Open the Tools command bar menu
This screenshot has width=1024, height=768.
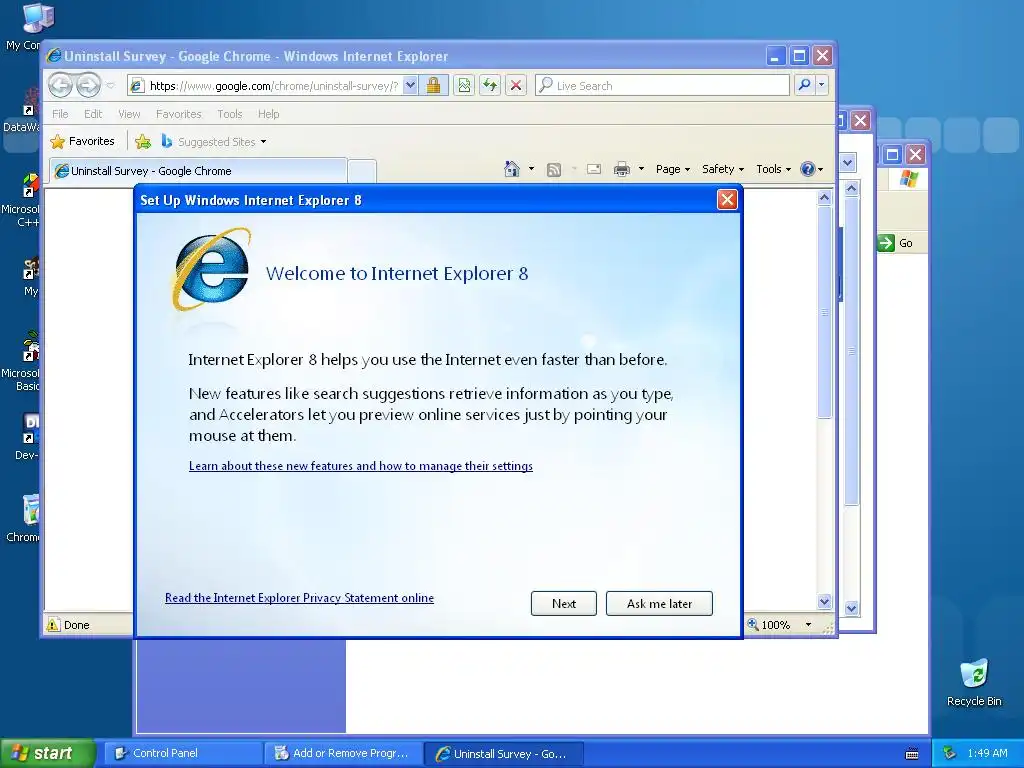773,169
